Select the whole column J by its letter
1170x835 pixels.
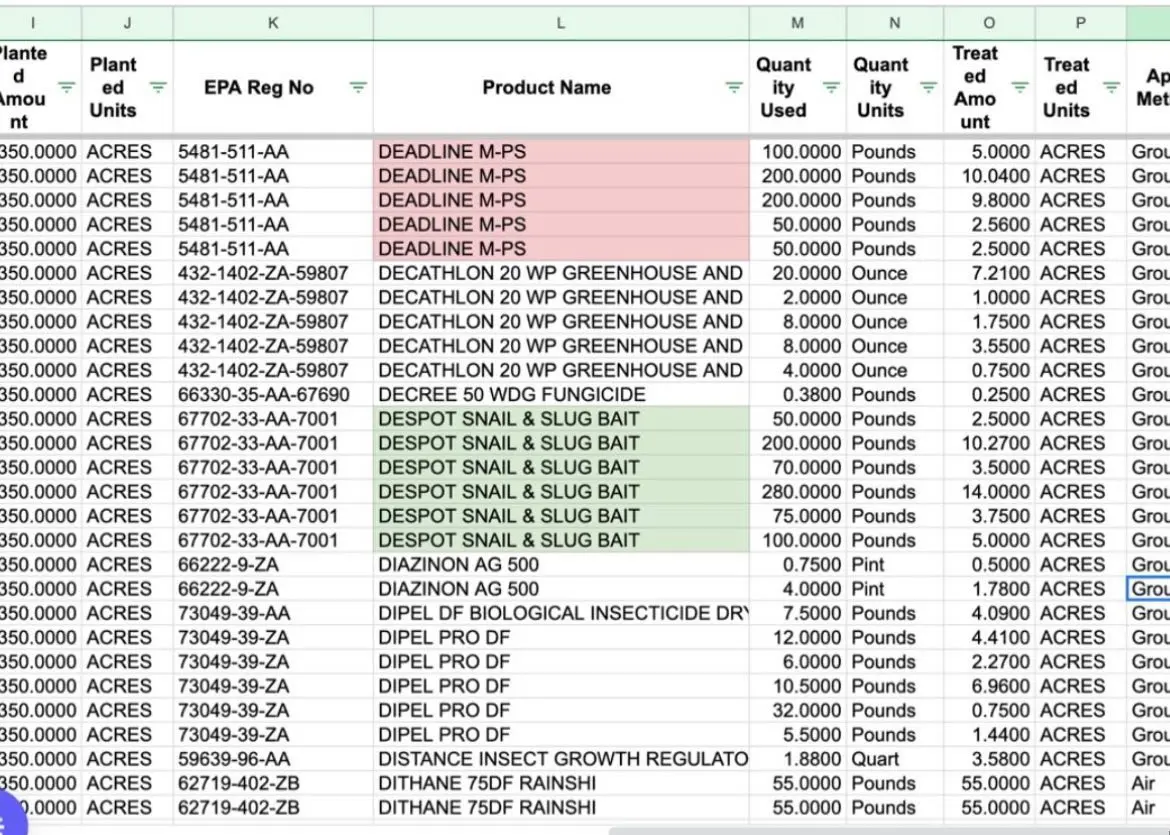pos(128,23)
